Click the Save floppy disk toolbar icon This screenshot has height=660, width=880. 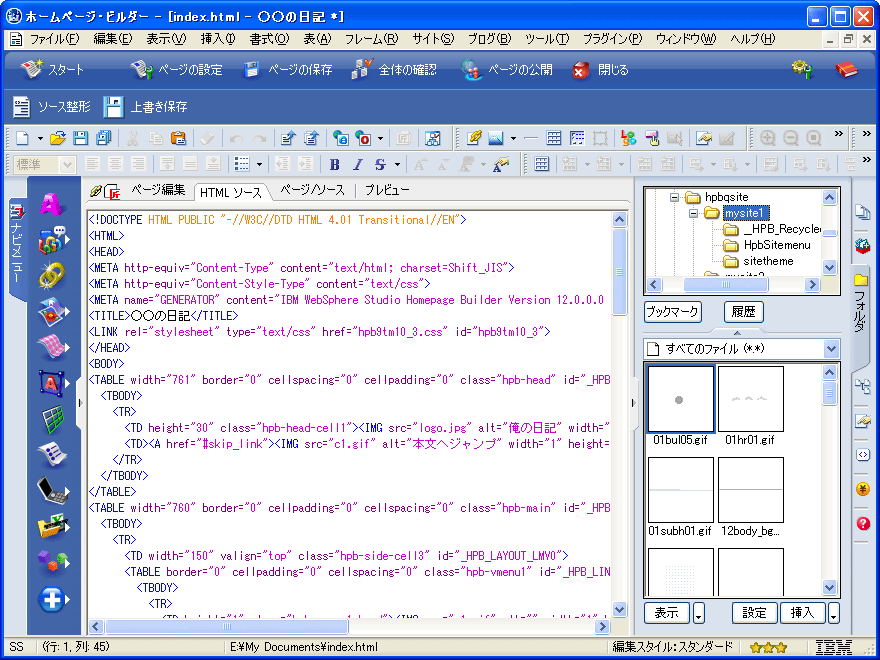point(81,138)
